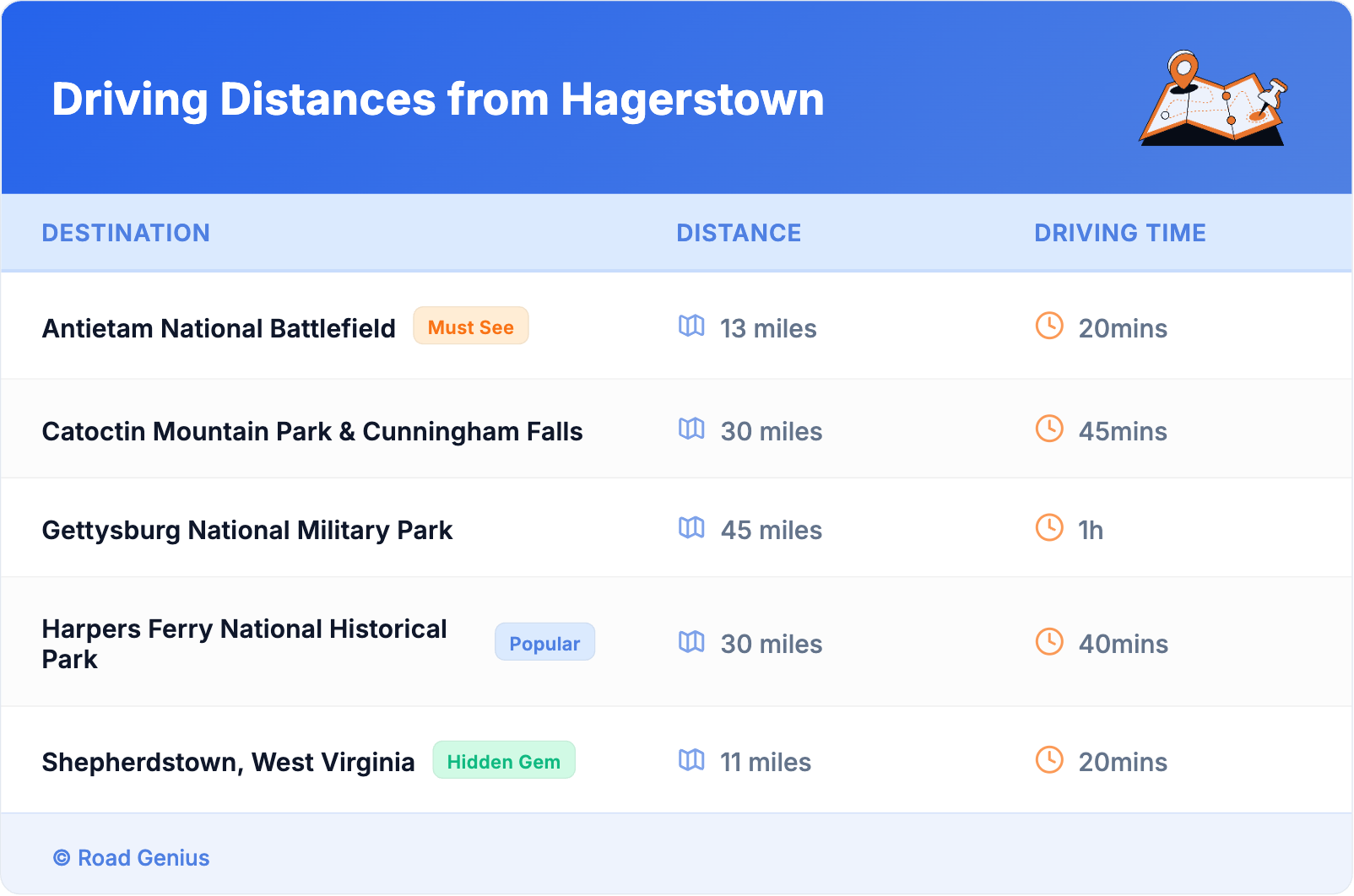Click the map illustration in the header
This screenshot has width=1354, height=896.
[x=1213, y=99]
